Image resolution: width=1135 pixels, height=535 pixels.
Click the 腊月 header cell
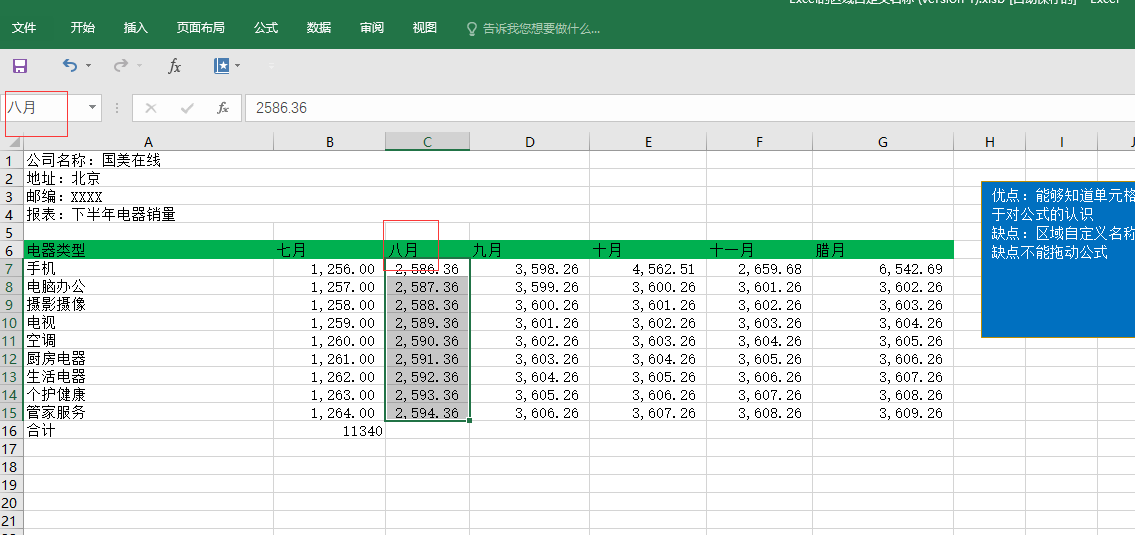pos(883,250)
